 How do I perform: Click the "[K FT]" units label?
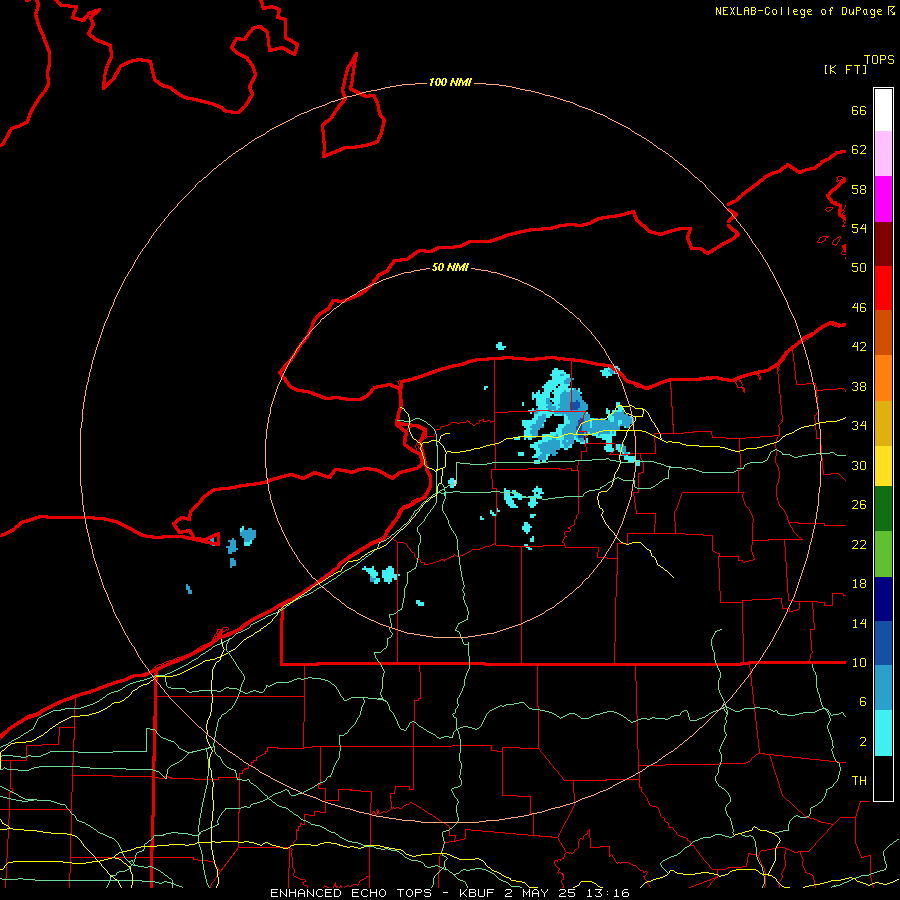click(x=845, y=70)
